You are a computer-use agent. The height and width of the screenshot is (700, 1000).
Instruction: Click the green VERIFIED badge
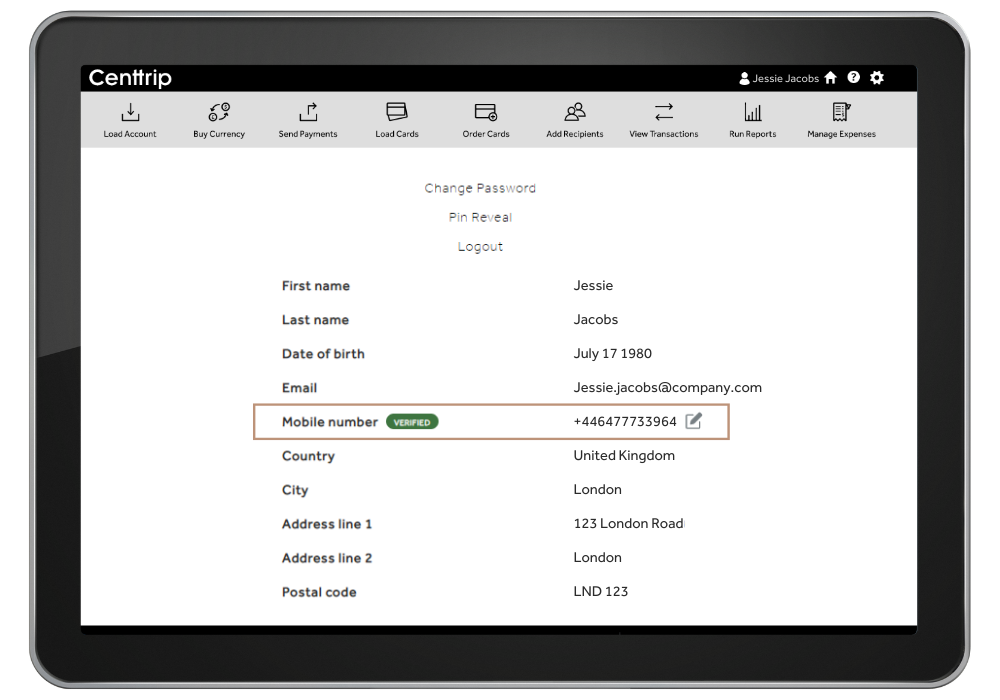pos(412,422)
